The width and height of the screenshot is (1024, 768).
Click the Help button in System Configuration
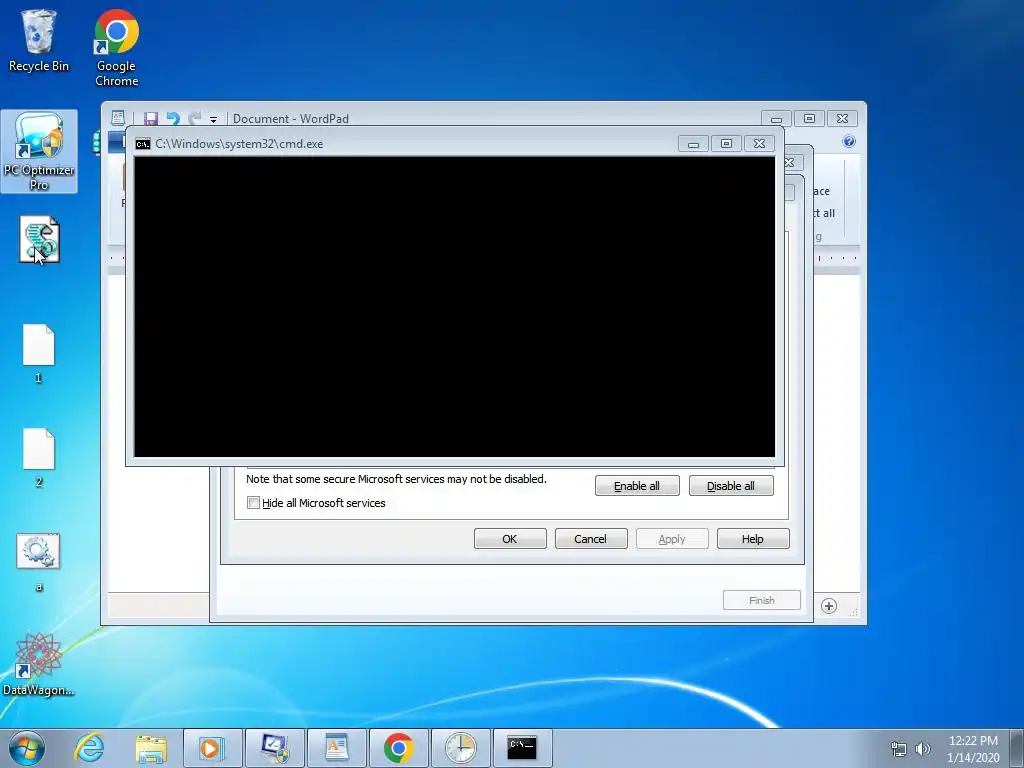[752, 539]
